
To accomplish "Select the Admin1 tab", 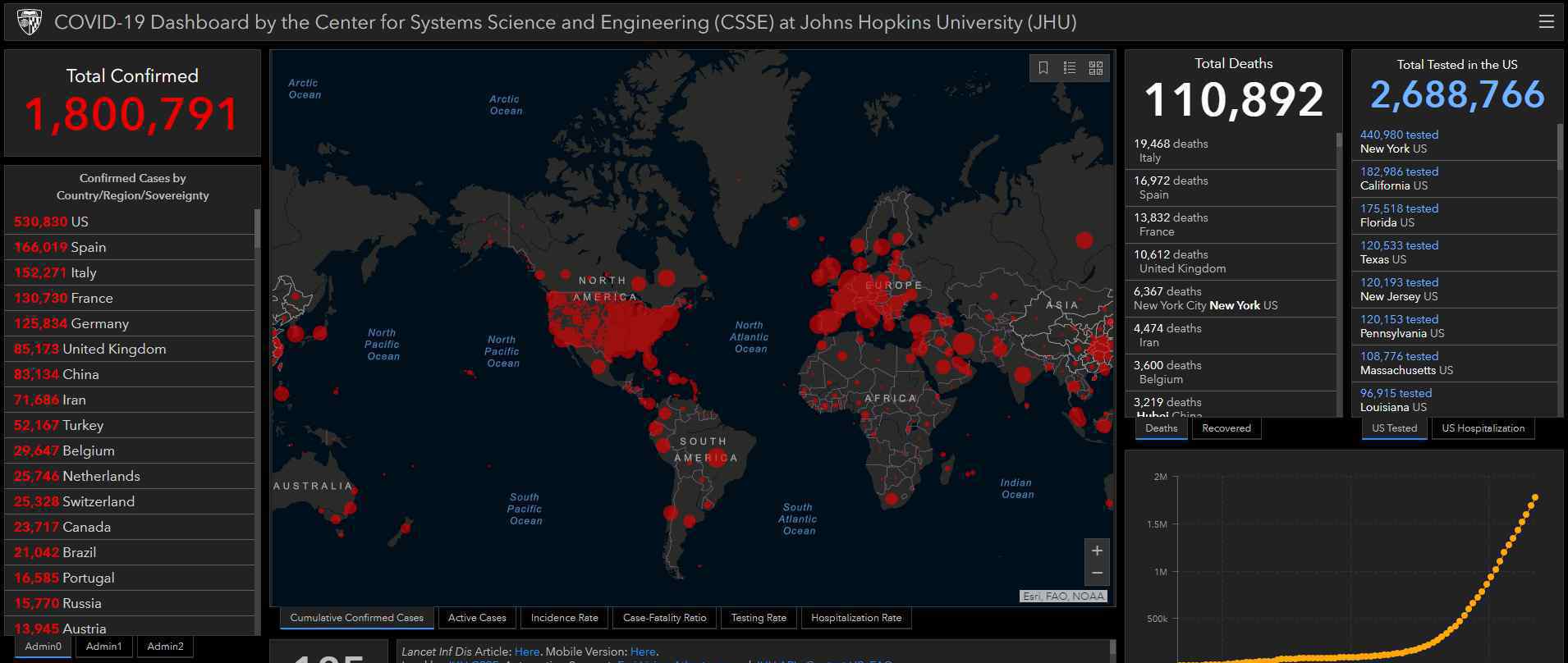I will click(104, 647).
